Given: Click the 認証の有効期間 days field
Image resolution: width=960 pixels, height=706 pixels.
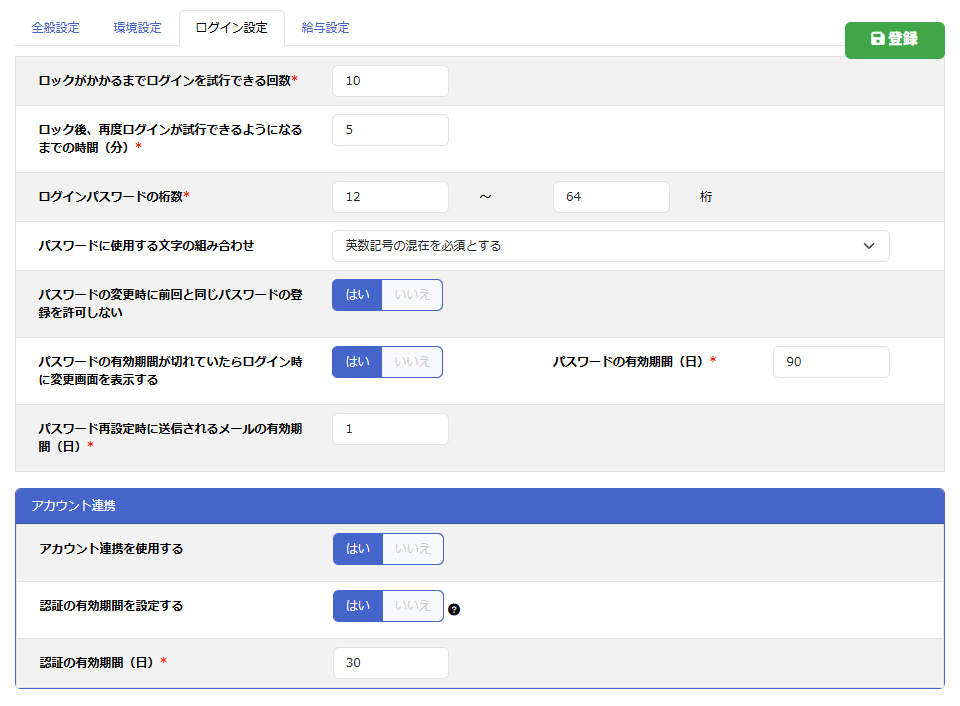Looking at the screenshot, I should pyautogui.click(x=390, y=663).
